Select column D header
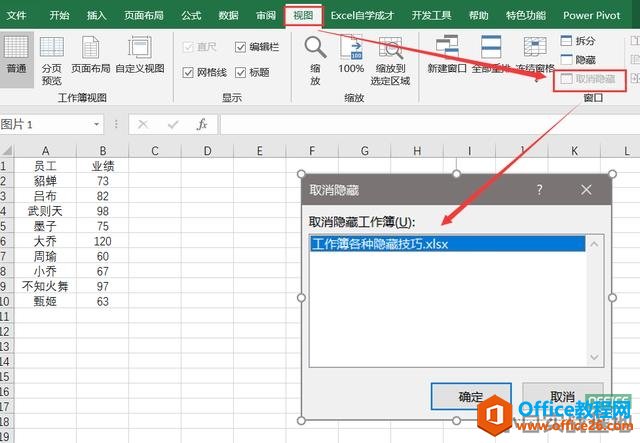Screen dimensions: 640x443 207,151
